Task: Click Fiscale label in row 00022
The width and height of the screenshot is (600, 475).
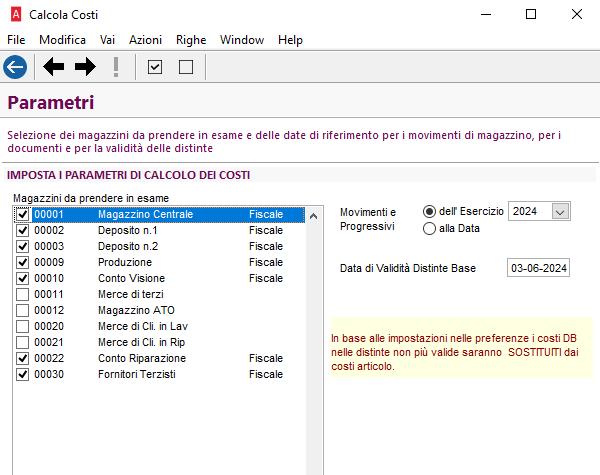Action: tap(266, 358)
